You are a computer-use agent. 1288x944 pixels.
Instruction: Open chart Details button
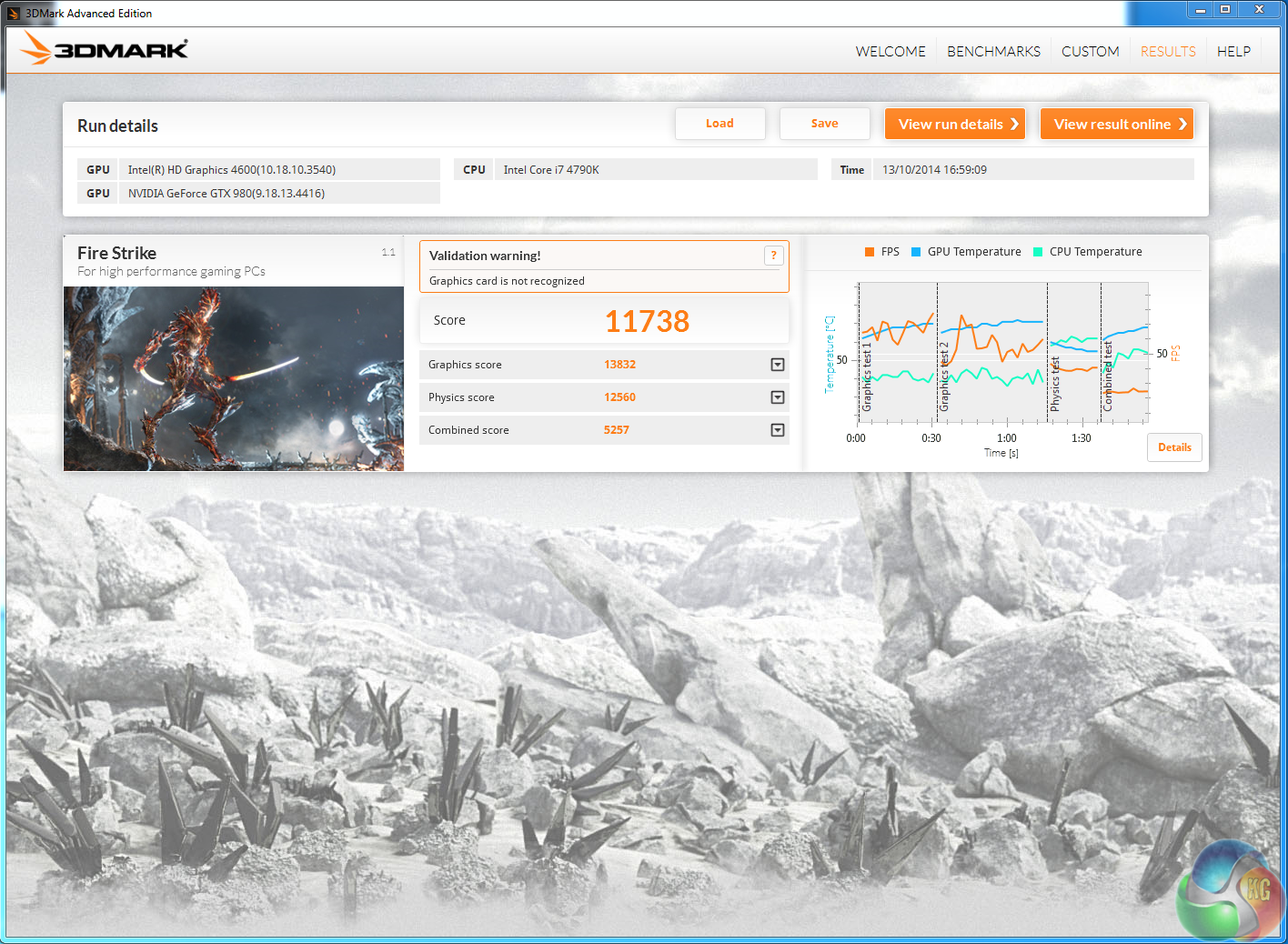point(1174,447)
